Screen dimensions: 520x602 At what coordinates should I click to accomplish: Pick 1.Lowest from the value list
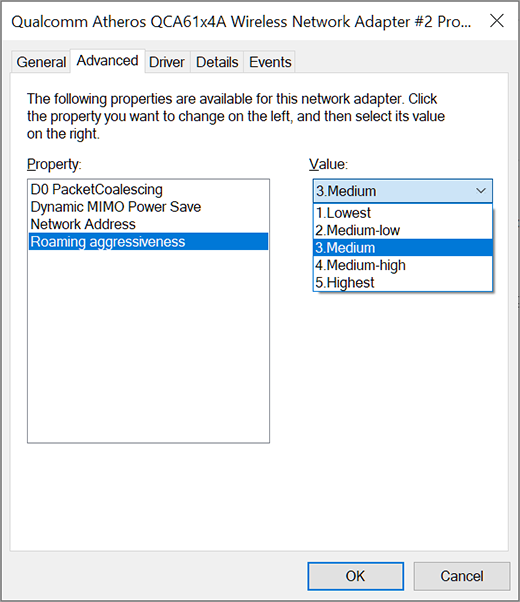point(402,213)
